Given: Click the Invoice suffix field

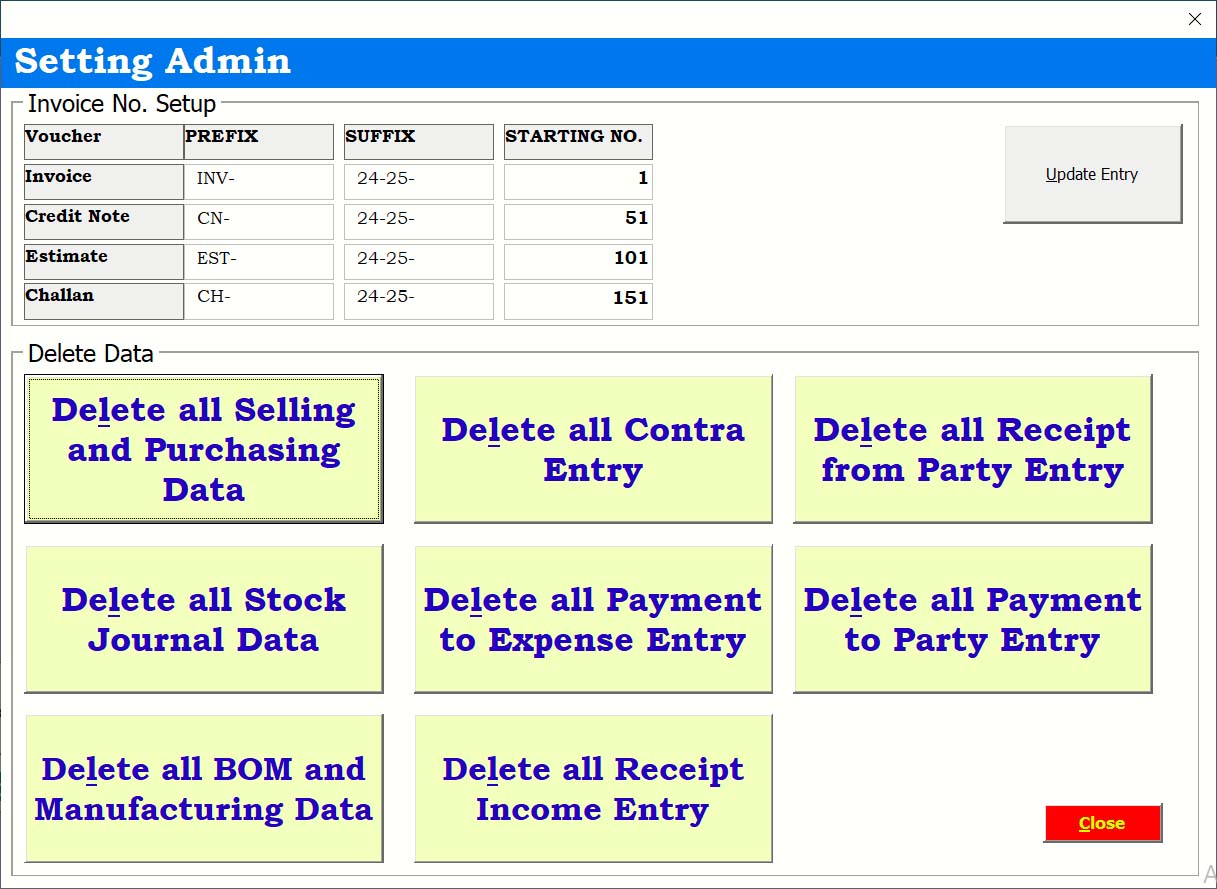Looking at the screenshot, I should (x=419, y=181).
